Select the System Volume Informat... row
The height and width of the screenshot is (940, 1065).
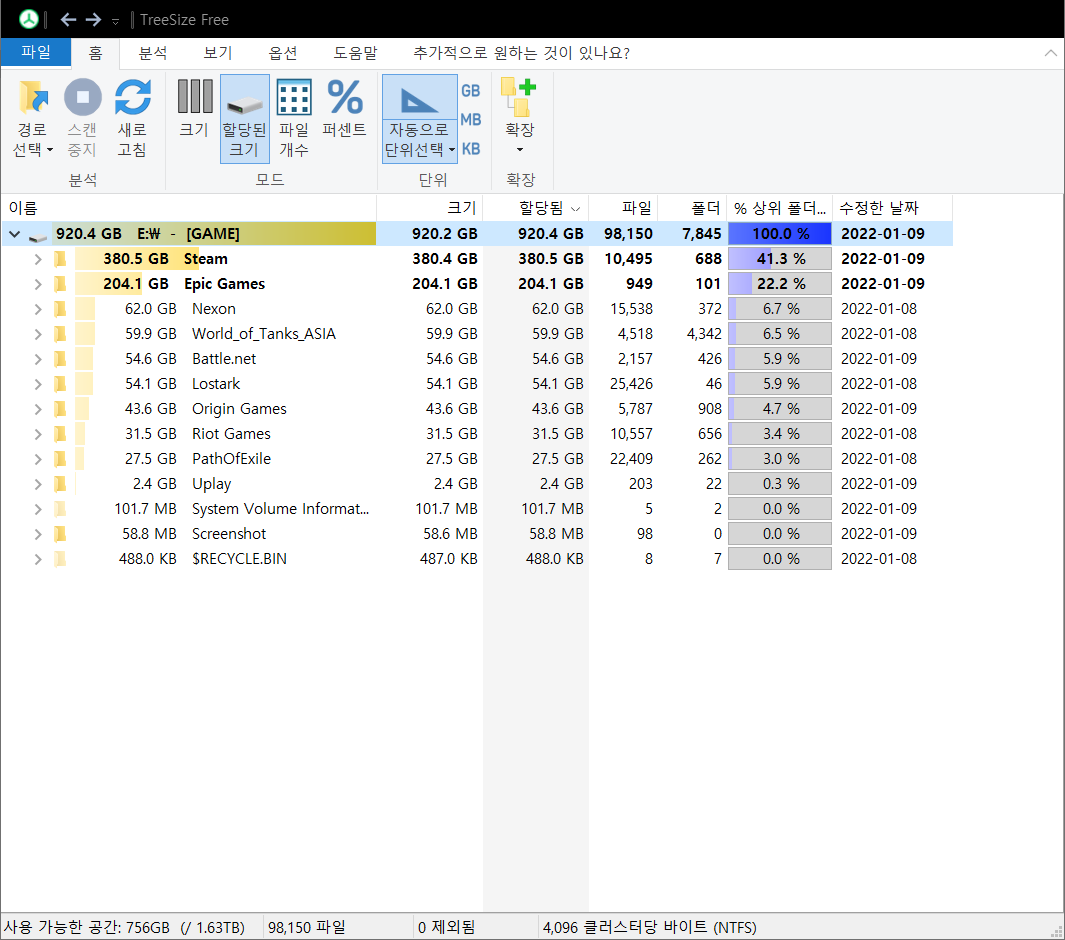477,509
